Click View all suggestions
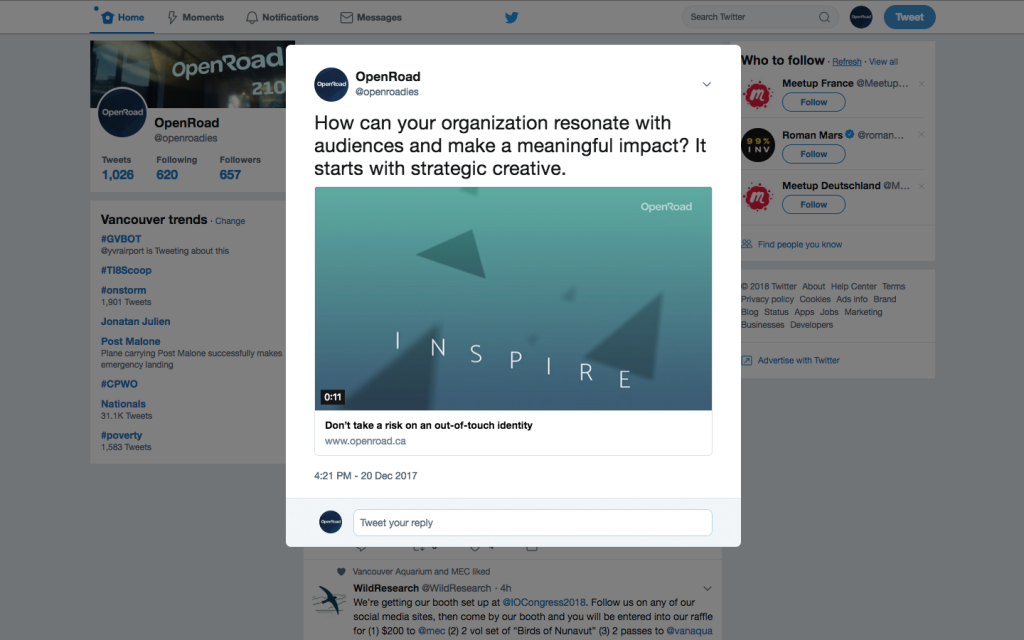 [883, 61]
